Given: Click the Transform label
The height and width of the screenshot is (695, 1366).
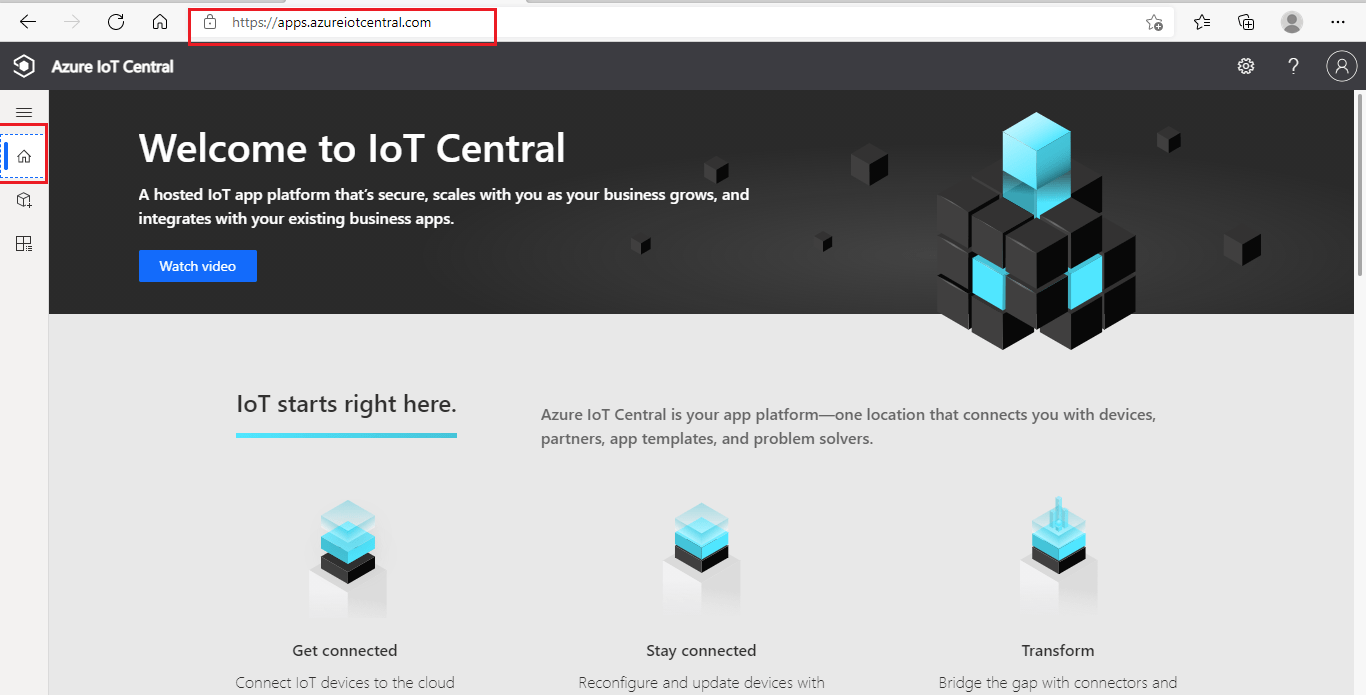Looking at the screenshot, I should (1058, 650).
